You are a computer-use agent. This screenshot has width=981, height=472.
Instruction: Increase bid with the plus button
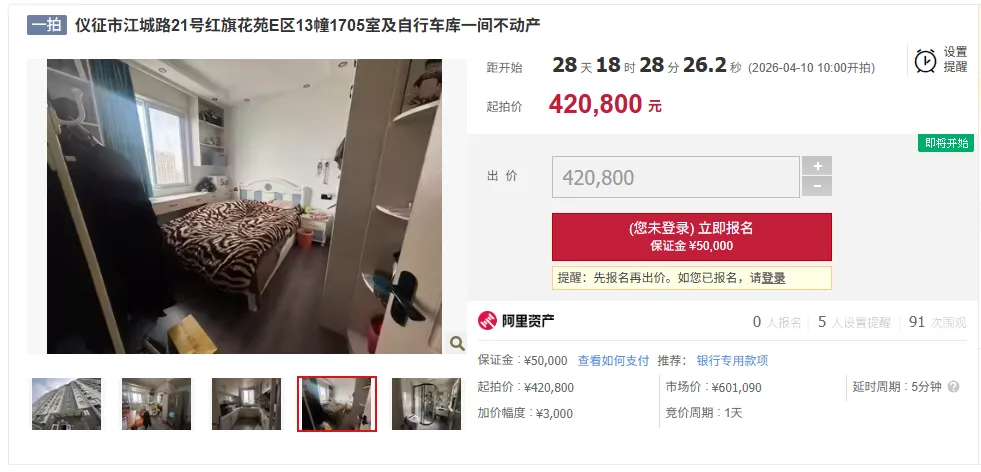[x=817, y=166]
